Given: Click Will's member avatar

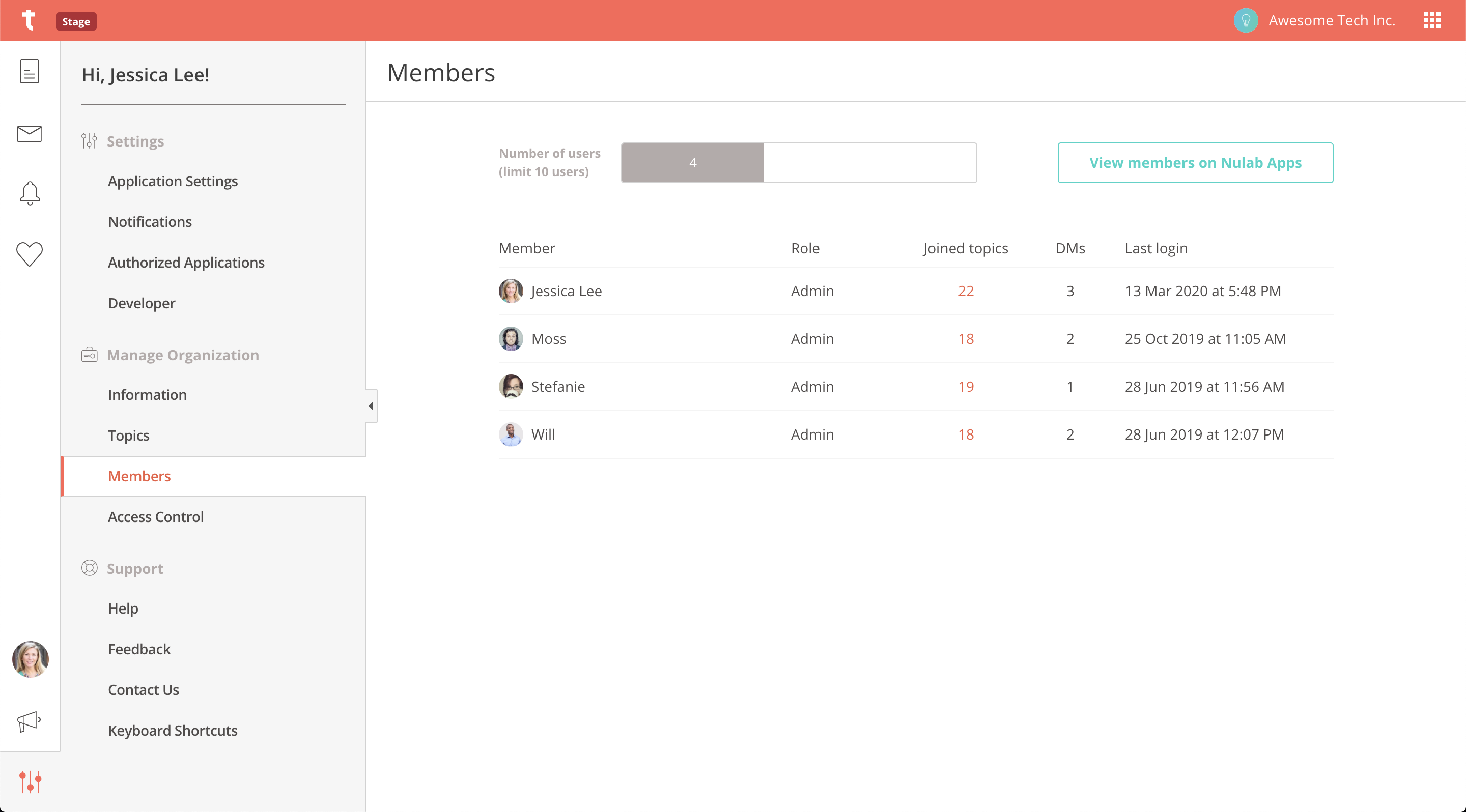Looking at the screenshot, I should tap(511, 434).
